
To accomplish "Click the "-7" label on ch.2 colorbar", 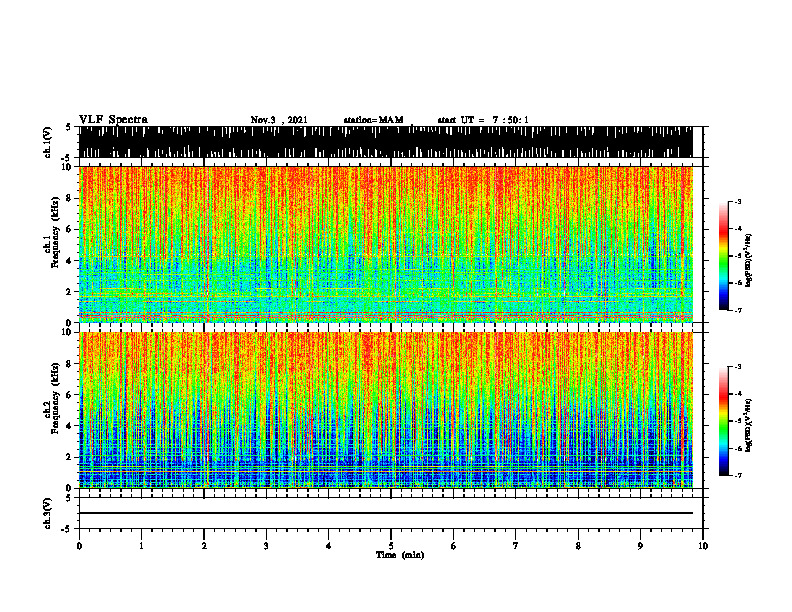I will coord(738,475).
